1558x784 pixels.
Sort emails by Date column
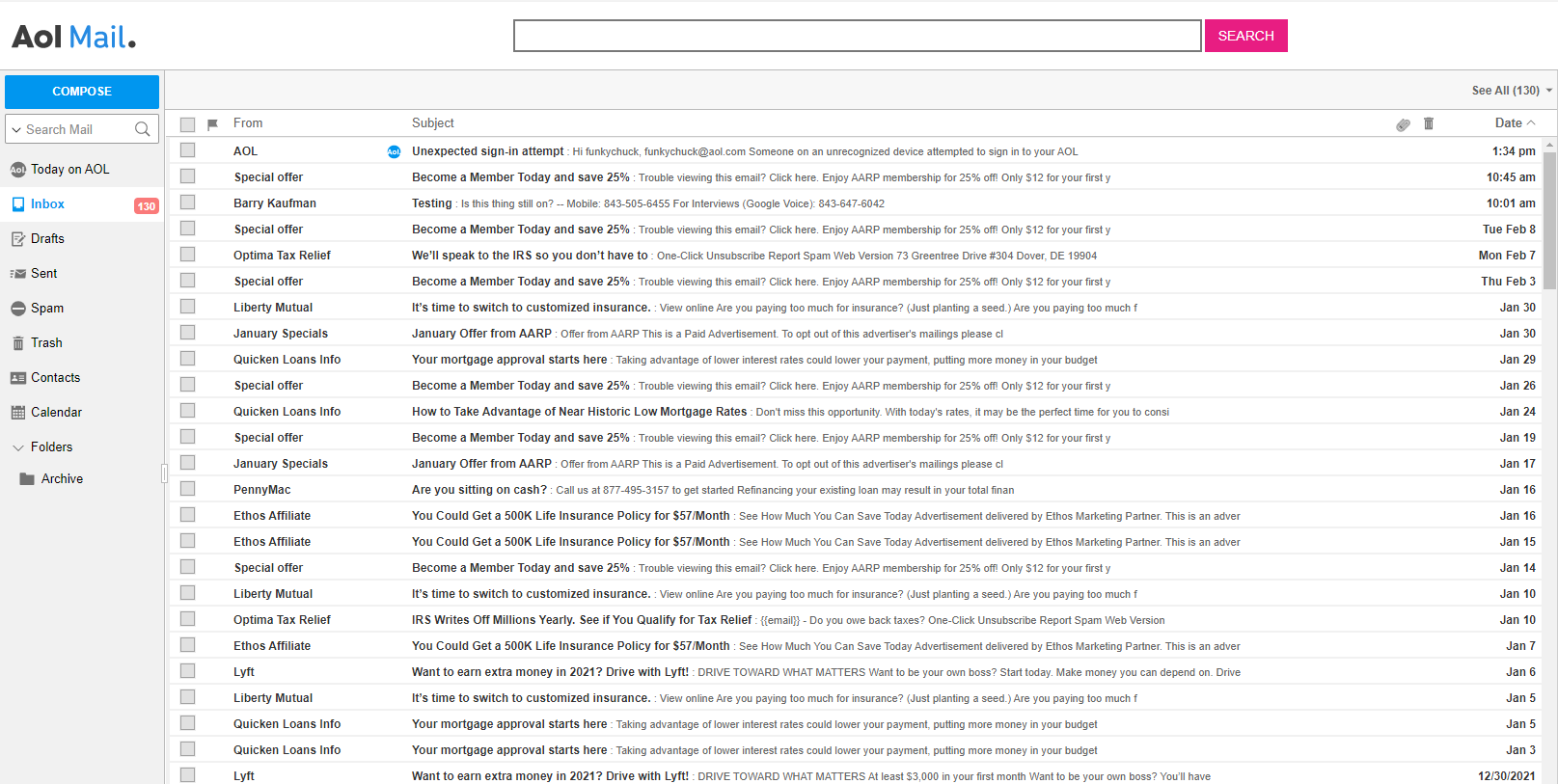1515,123
